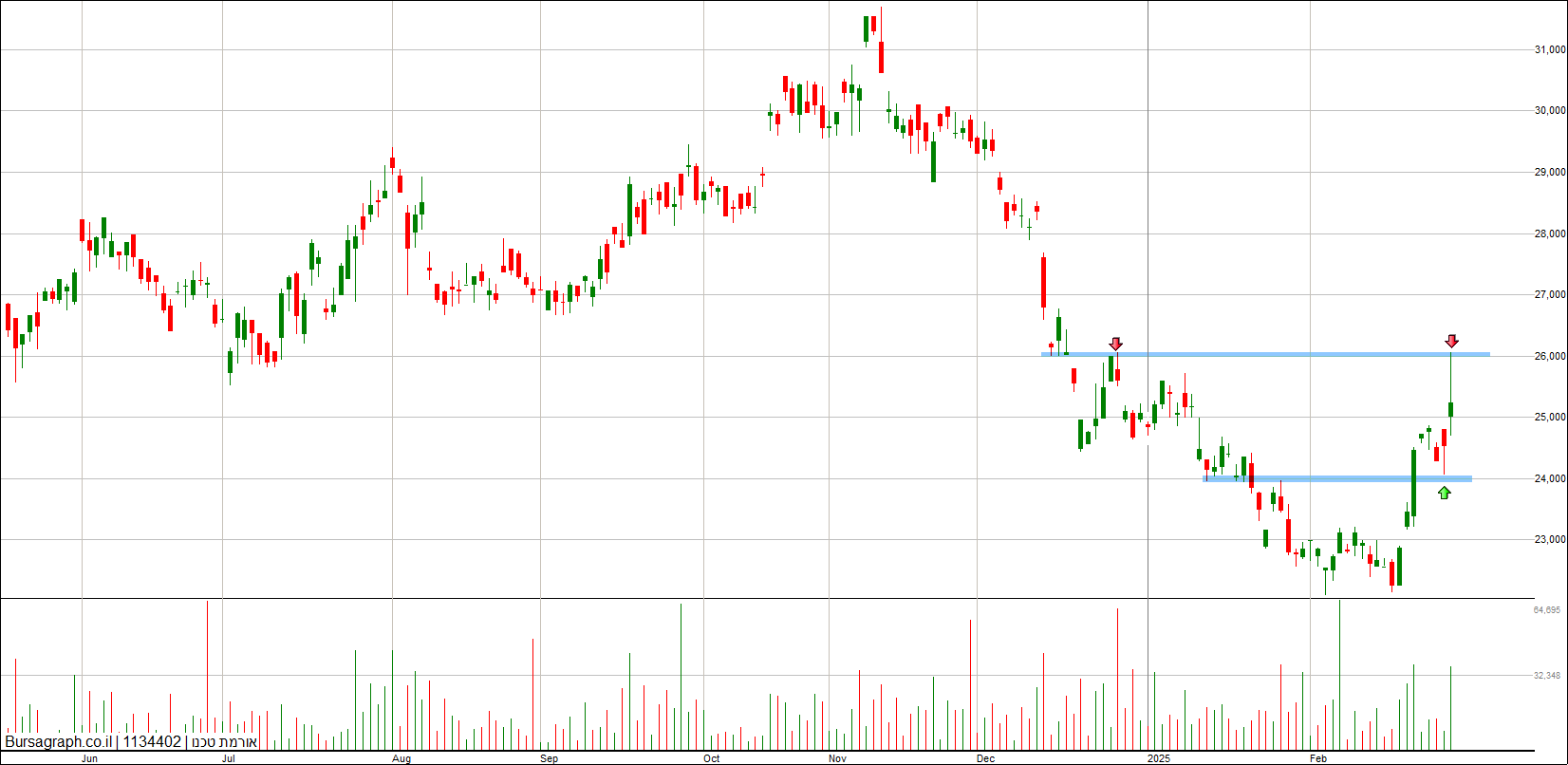Image resolution: width=1568 pixels, height=765 pixels.
Task: Click the 23,000 price axis label
Action: [x=1550, y=540]
